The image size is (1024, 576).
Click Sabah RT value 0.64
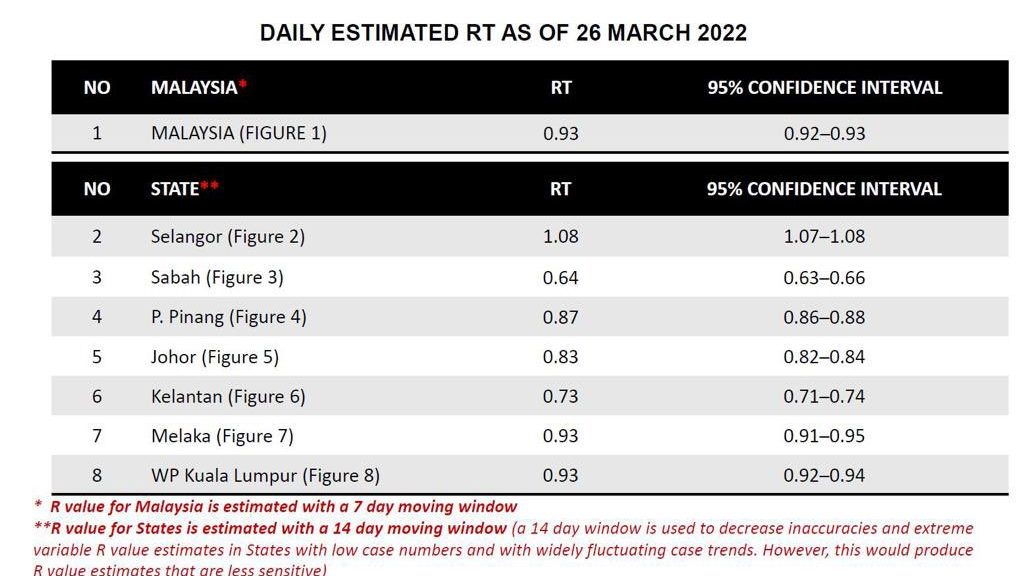click(560, 278)
